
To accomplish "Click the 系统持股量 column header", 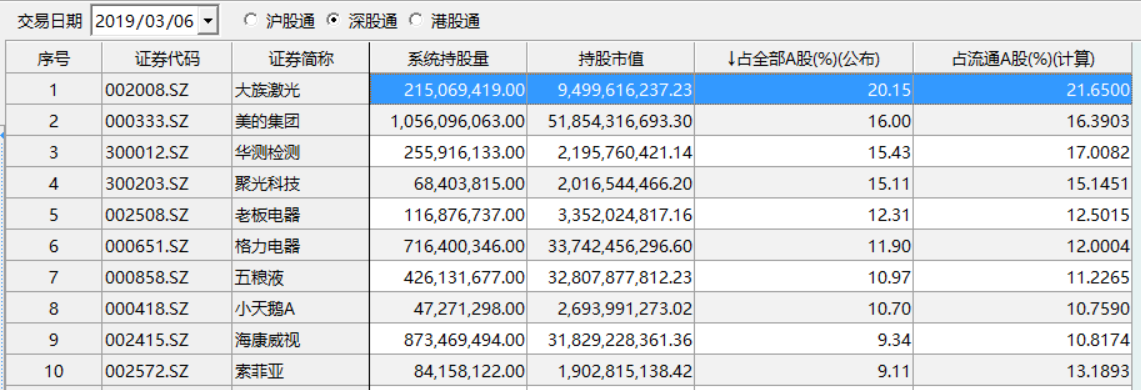I will 448,59.
